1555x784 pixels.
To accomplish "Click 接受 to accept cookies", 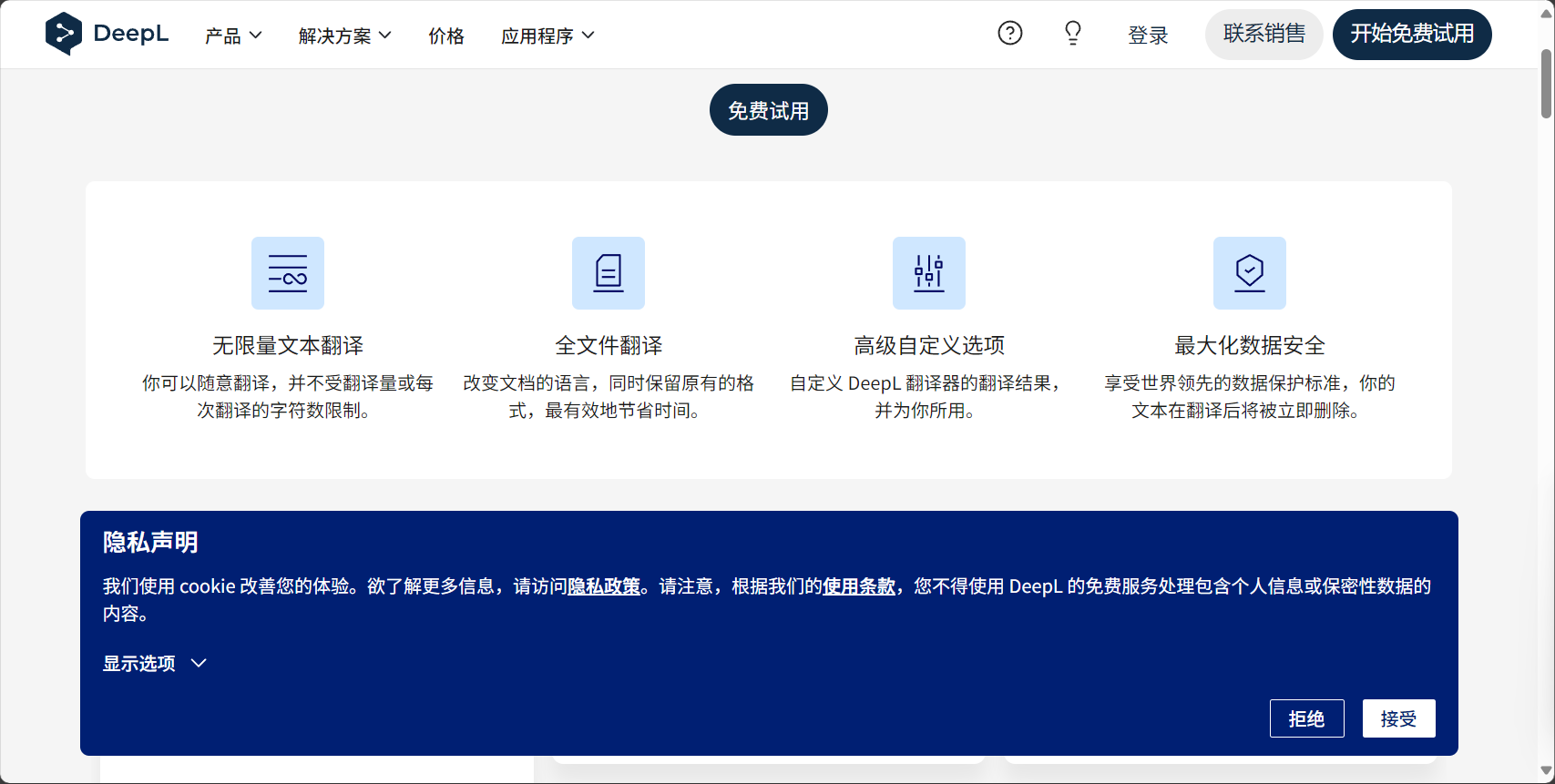I will click(x=1399, y=718).
